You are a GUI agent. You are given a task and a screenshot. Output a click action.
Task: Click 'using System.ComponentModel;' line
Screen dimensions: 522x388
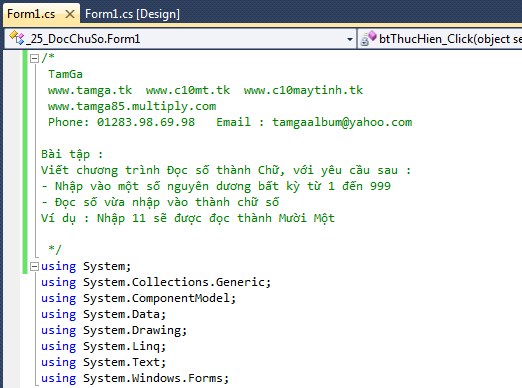click(x=138, y=298)
